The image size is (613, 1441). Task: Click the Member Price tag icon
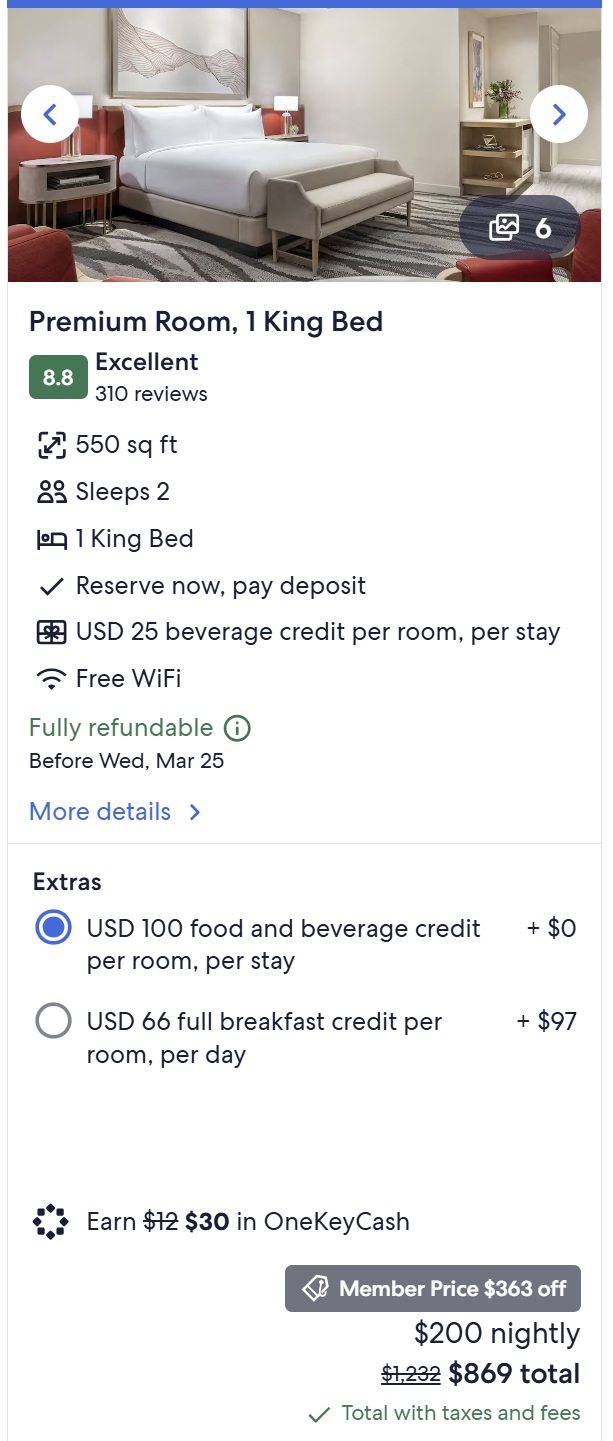click(315, 1289)
